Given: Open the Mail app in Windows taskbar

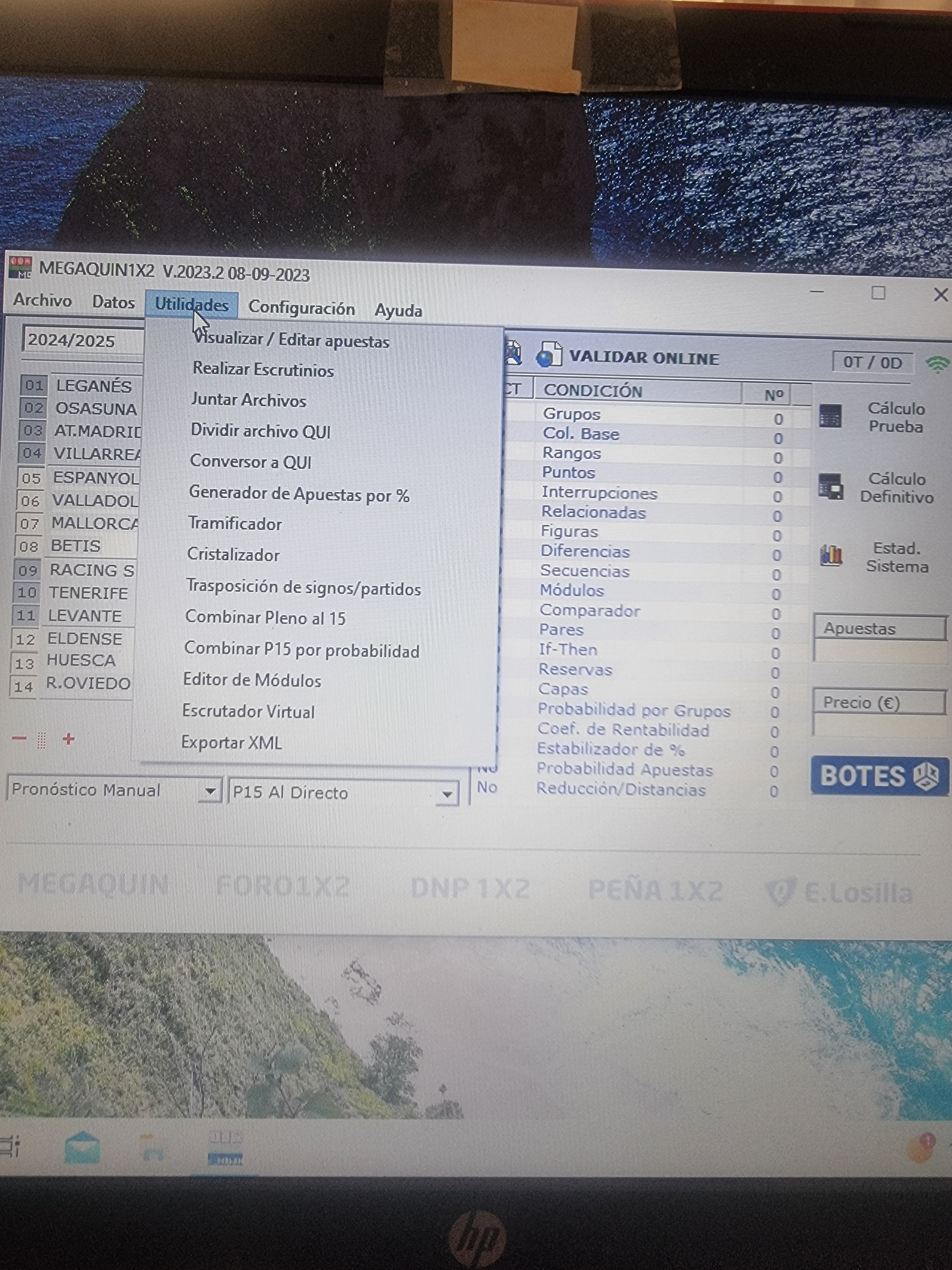Looking at the screenshot, I should (x=82, y=1148).
